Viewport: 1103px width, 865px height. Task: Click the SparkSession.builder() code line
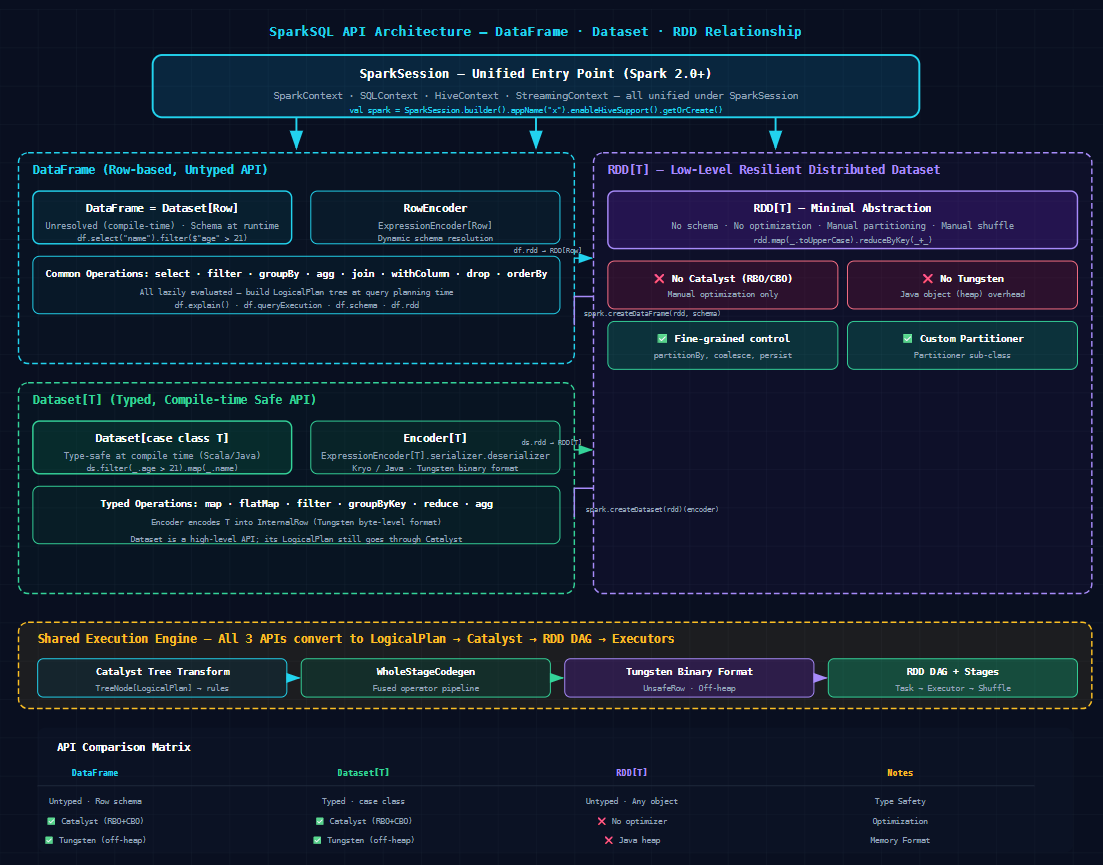tap(535, 110)
